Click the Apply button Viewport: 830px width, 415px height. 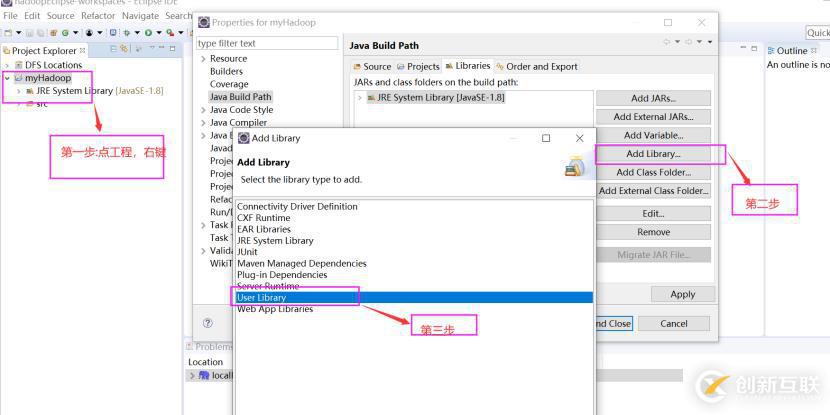click(x=683, y=294)
